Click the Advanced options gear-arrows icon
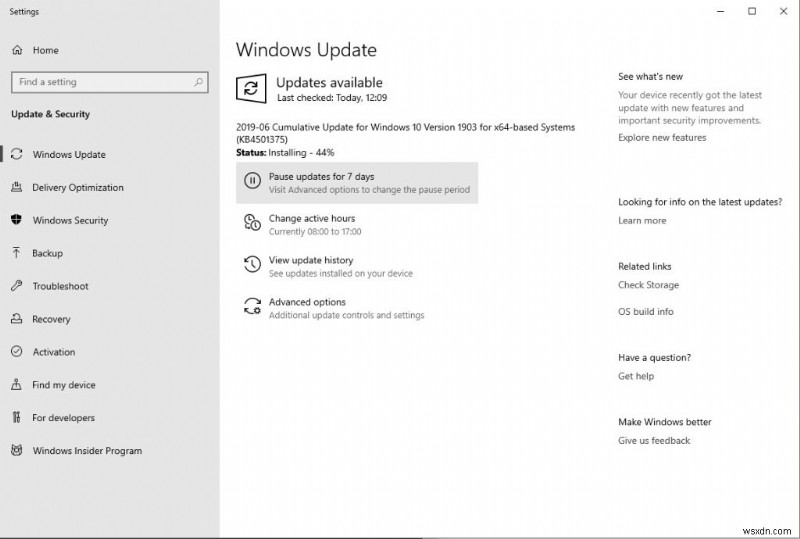The image size is (800, 539). pos(253,306)
